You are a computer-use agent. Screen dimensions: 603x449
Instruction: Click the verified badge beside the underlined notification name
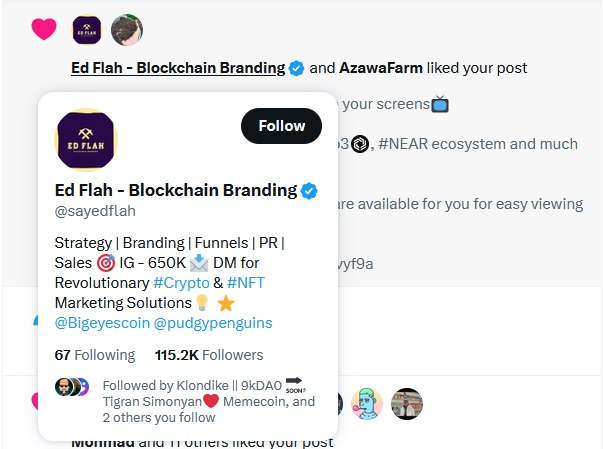click(x=297, y=68)
